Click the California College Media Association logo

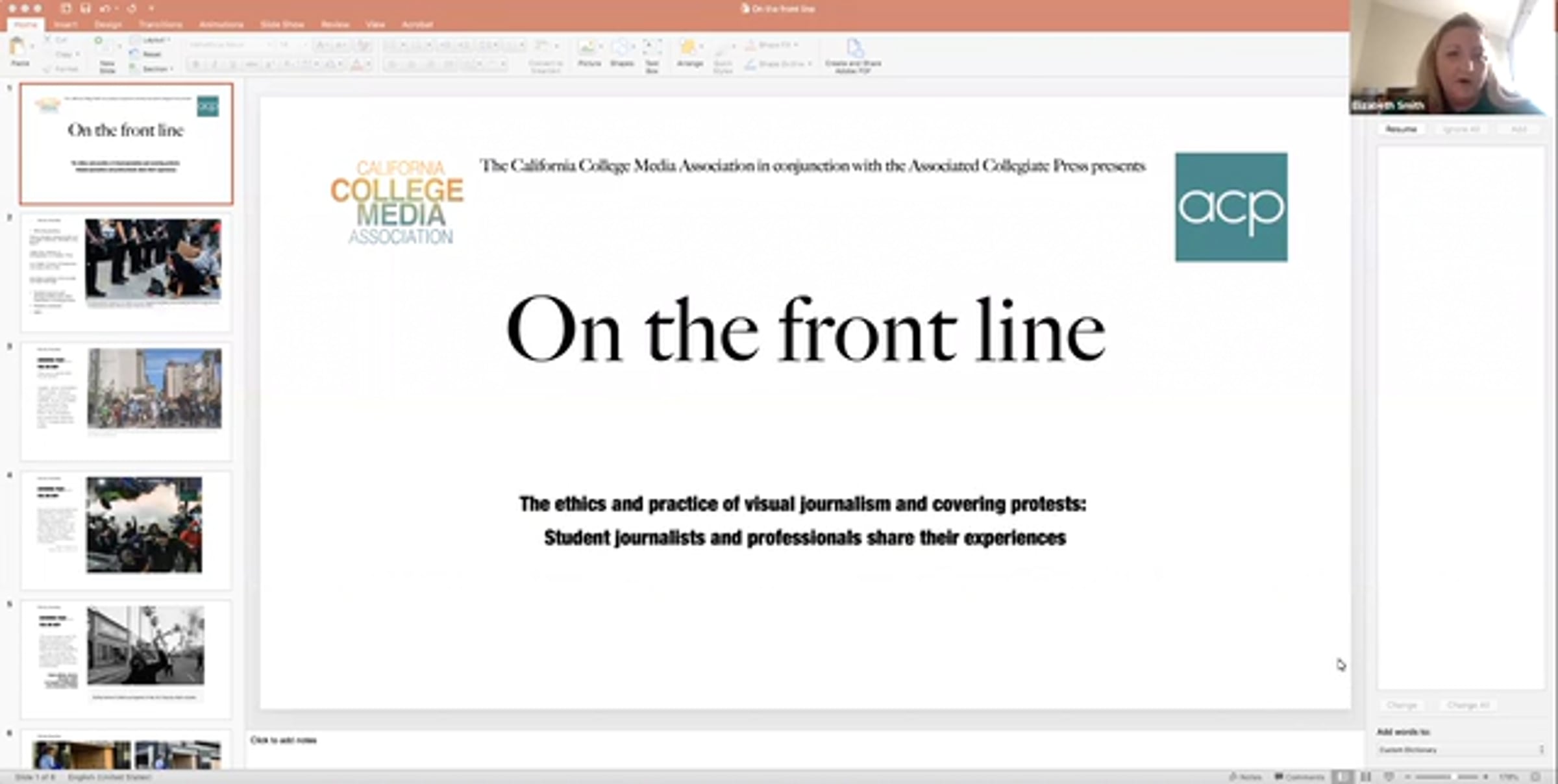(397, 202)
